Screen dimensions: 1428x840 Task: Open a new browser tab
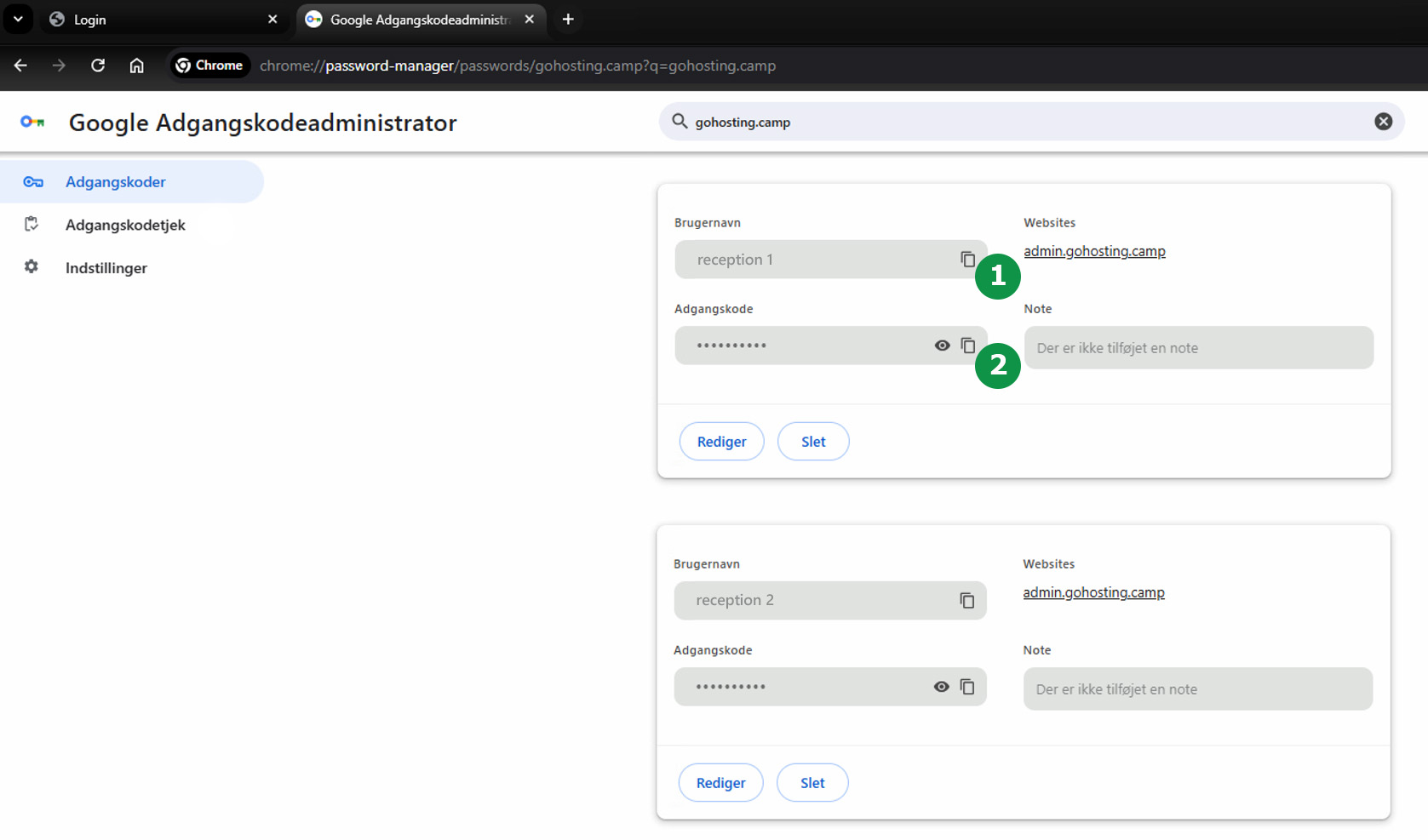(568, 19)
